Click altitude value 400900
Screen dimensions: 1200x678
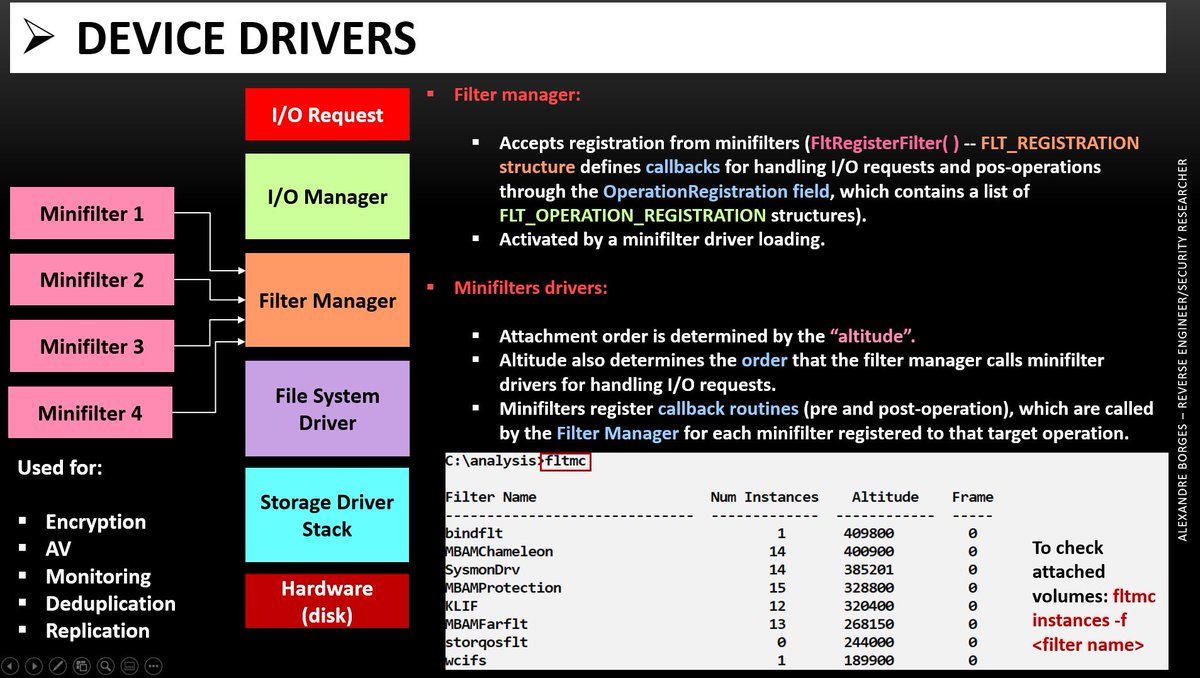[x=868, y=551]
